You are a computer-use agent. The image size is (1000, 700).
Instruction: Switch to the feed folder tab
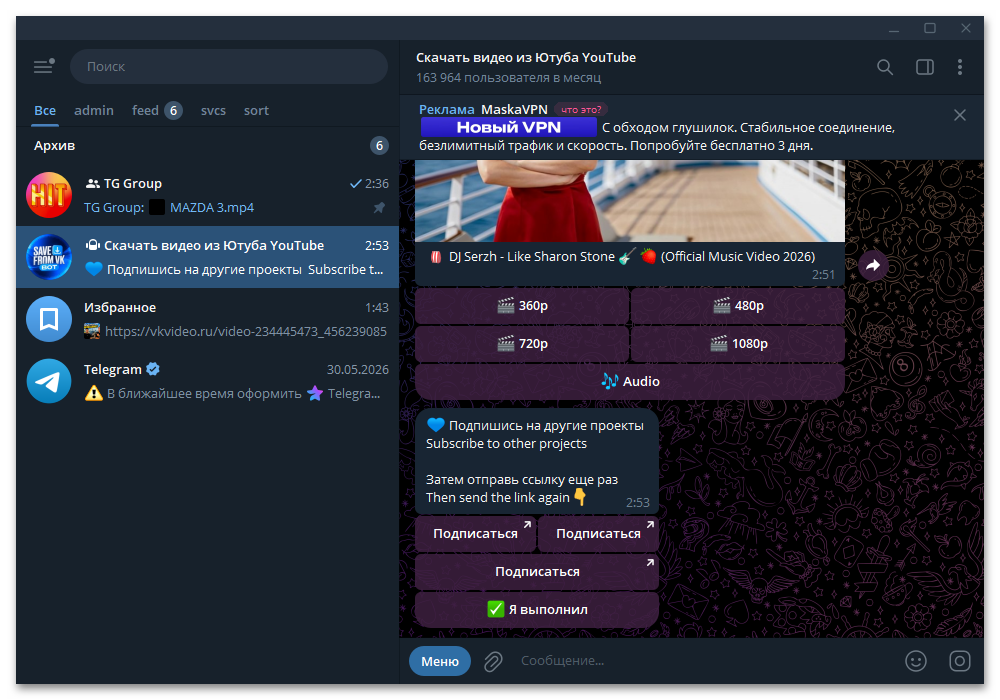(157, 110)
